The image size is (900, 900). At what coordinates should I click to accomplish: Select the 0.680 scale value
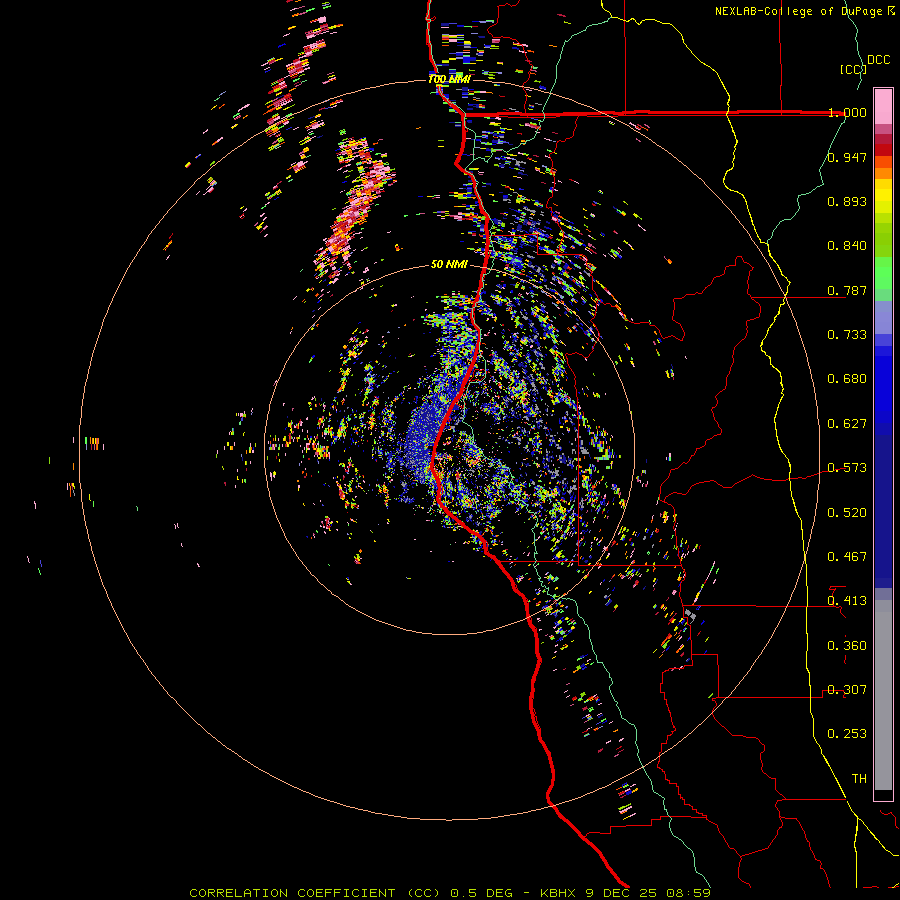pos(847,379)
